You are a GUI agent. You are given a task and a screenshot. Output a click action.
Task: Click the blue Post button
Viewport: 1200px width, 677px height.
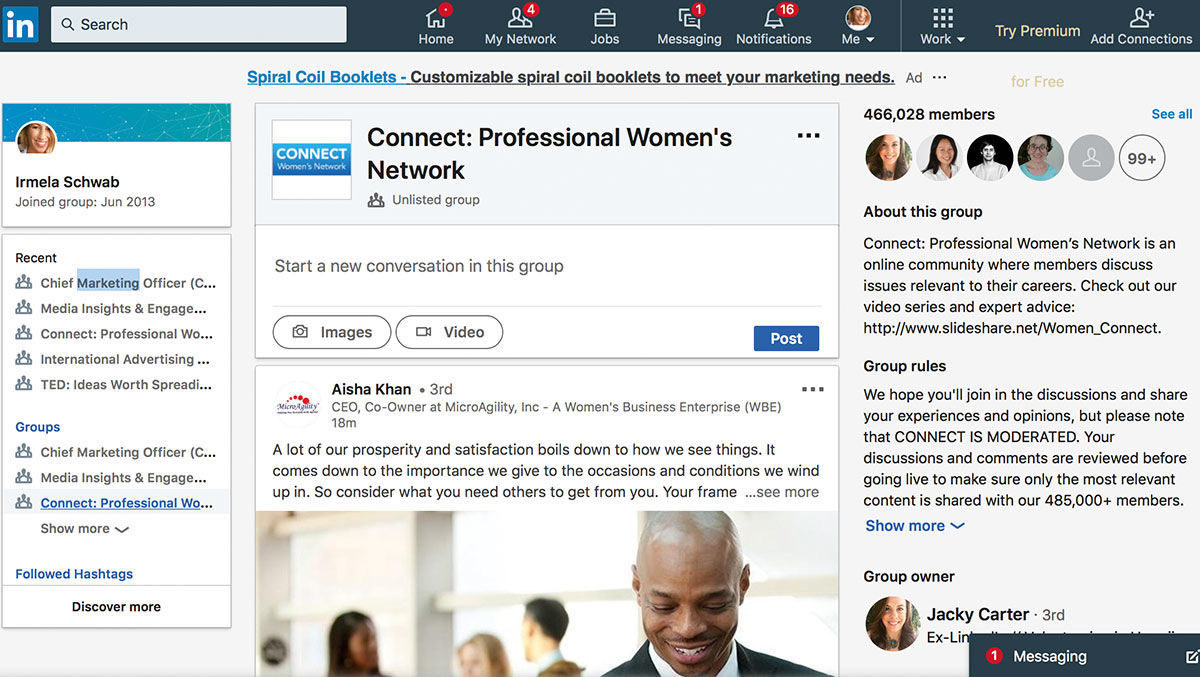(786, 338)
